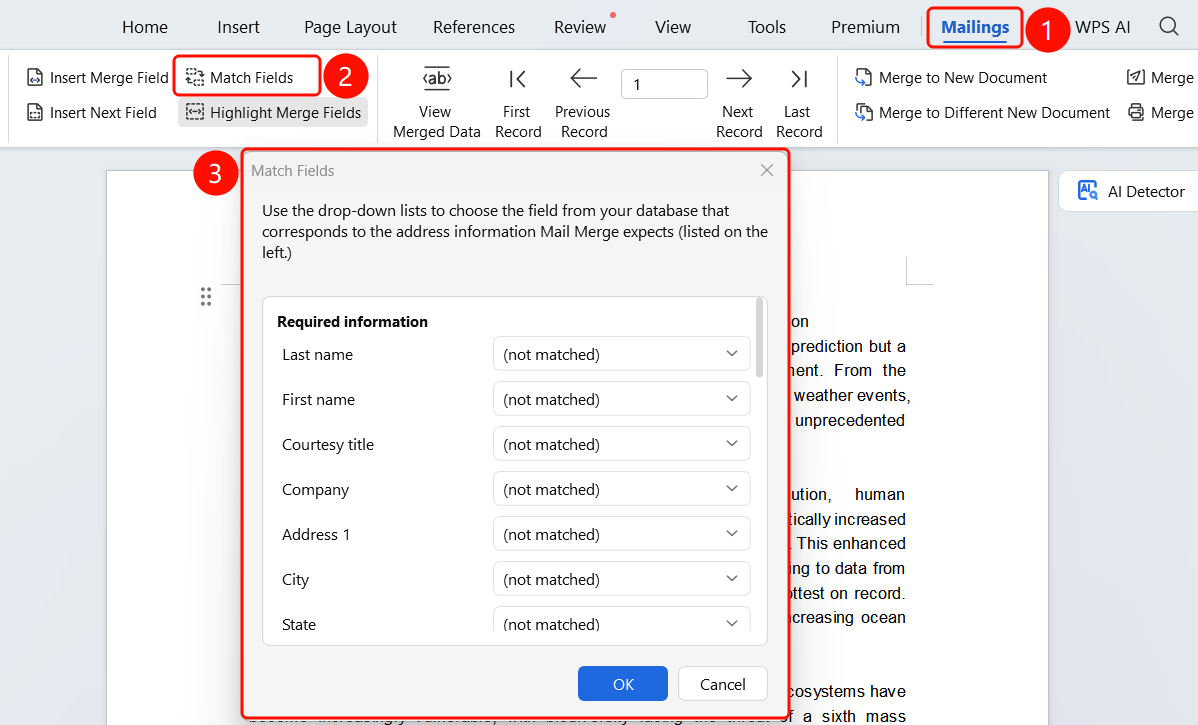Switch to the Insert tab

238,28
